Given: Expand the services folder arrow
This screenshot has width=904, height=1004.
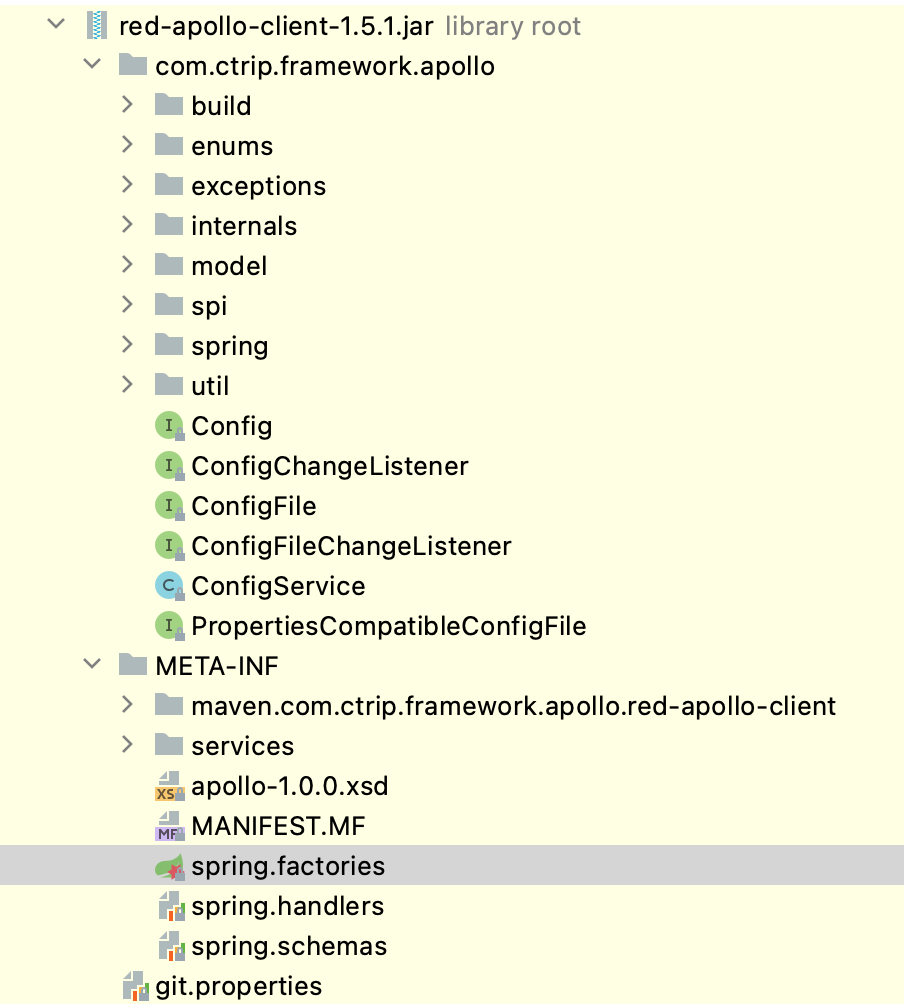Looking at the screenshot, I should point(127,745).
